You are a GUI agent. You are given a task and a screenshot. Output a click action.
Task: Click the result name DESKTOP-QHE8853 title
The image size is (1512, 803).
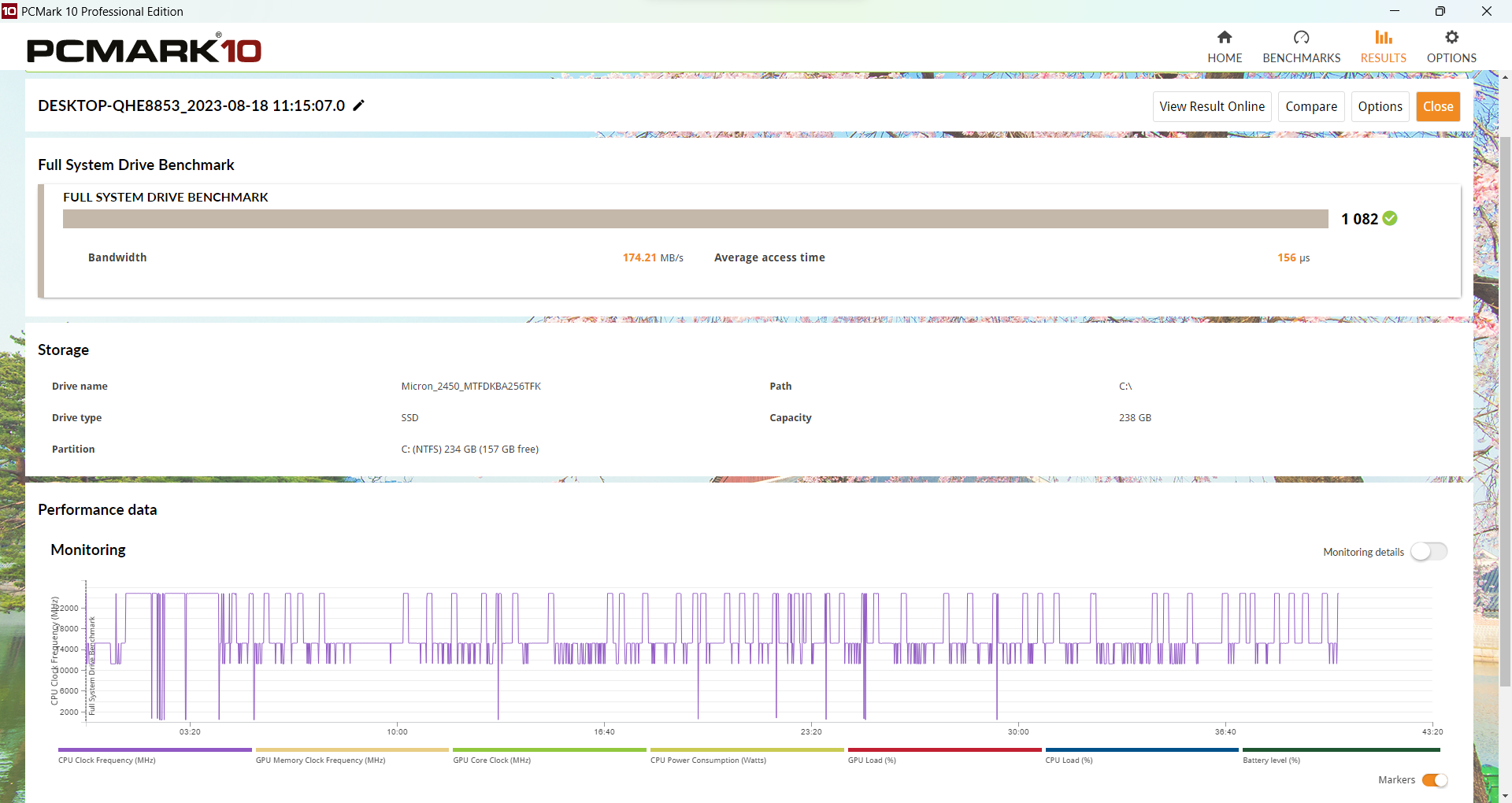pos(191,105)
